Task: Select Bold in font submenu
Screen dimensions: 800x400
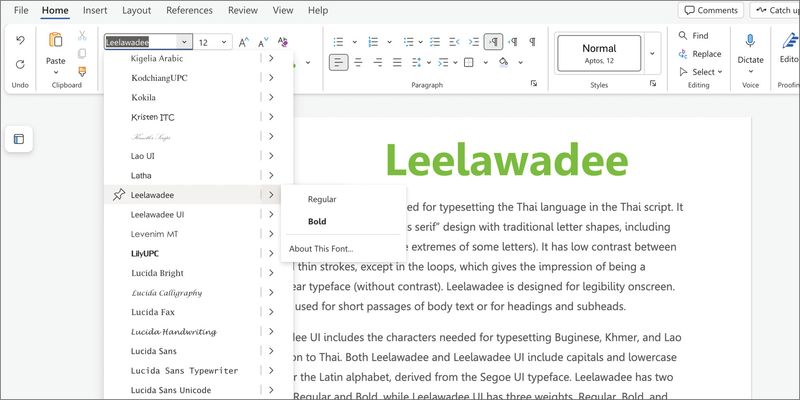Action: [x=317, y=222]
